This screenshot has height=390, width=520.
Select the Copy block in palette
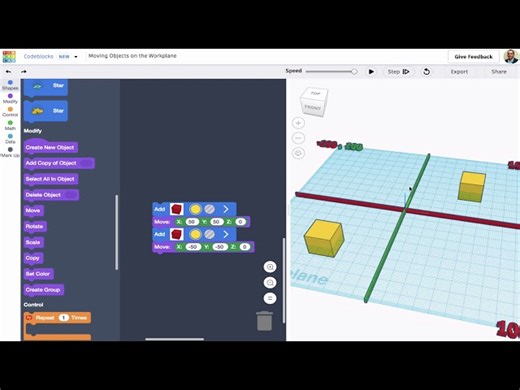(33, 258)
